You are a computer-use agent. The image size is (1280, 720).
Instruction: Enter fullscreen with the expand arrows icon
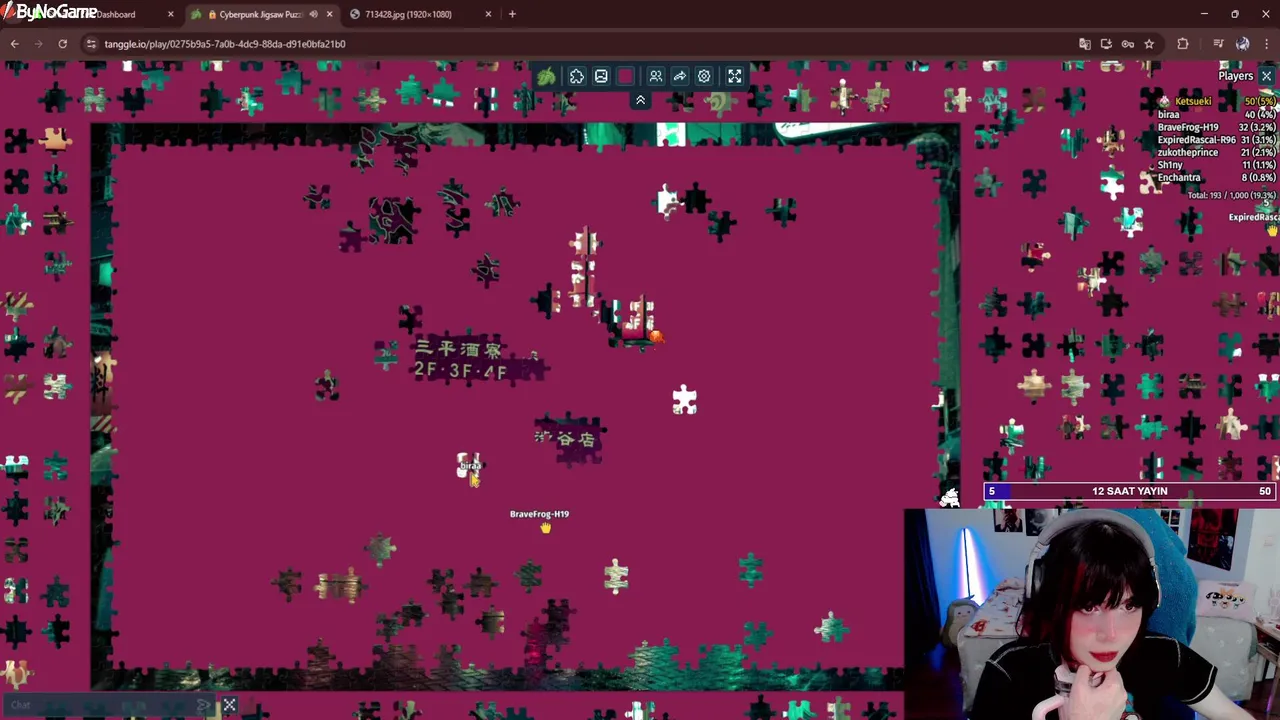tap(735, 77)
